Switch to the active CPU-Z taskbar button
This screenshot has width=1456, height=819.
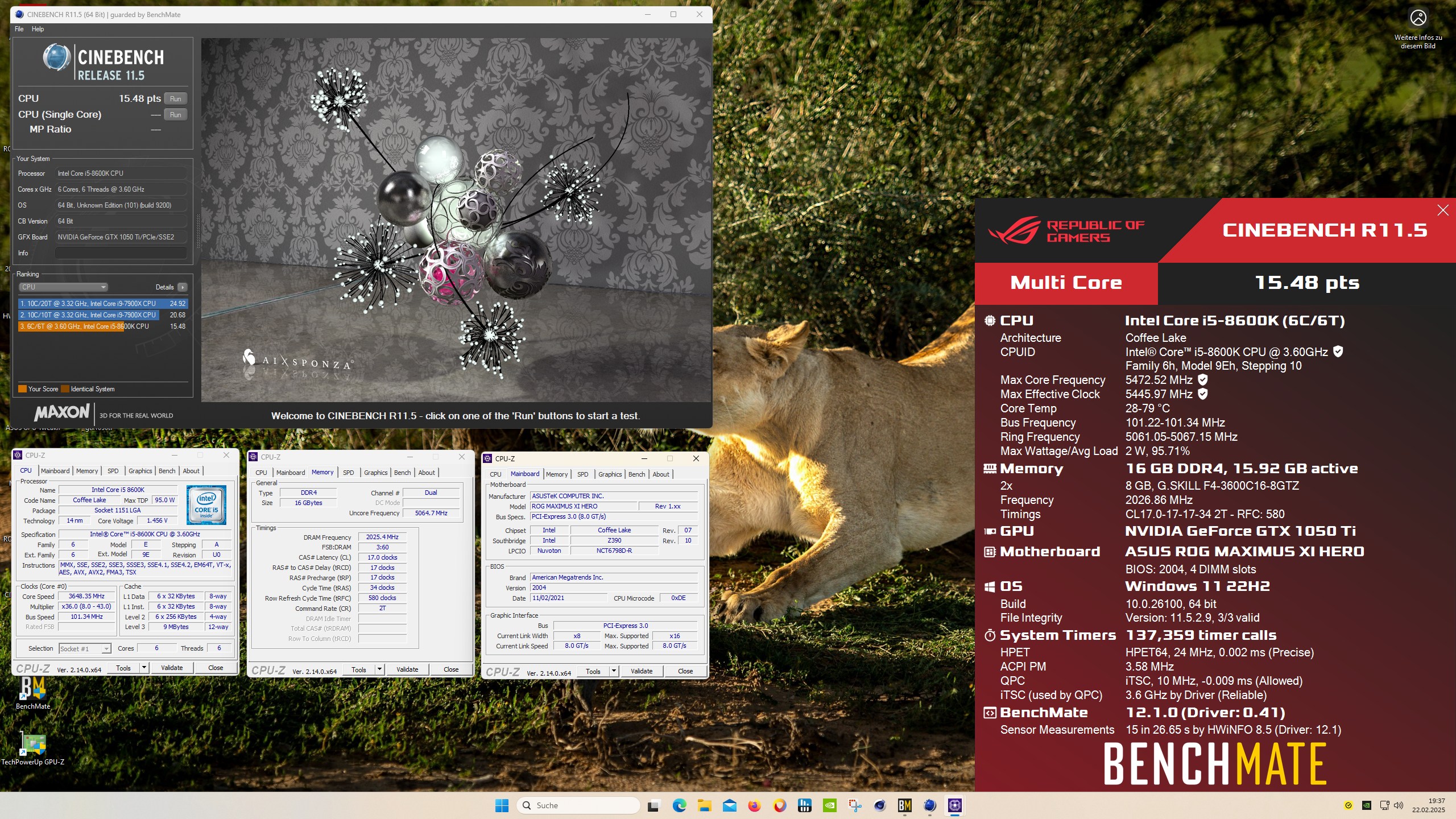[x=955, y=805]
